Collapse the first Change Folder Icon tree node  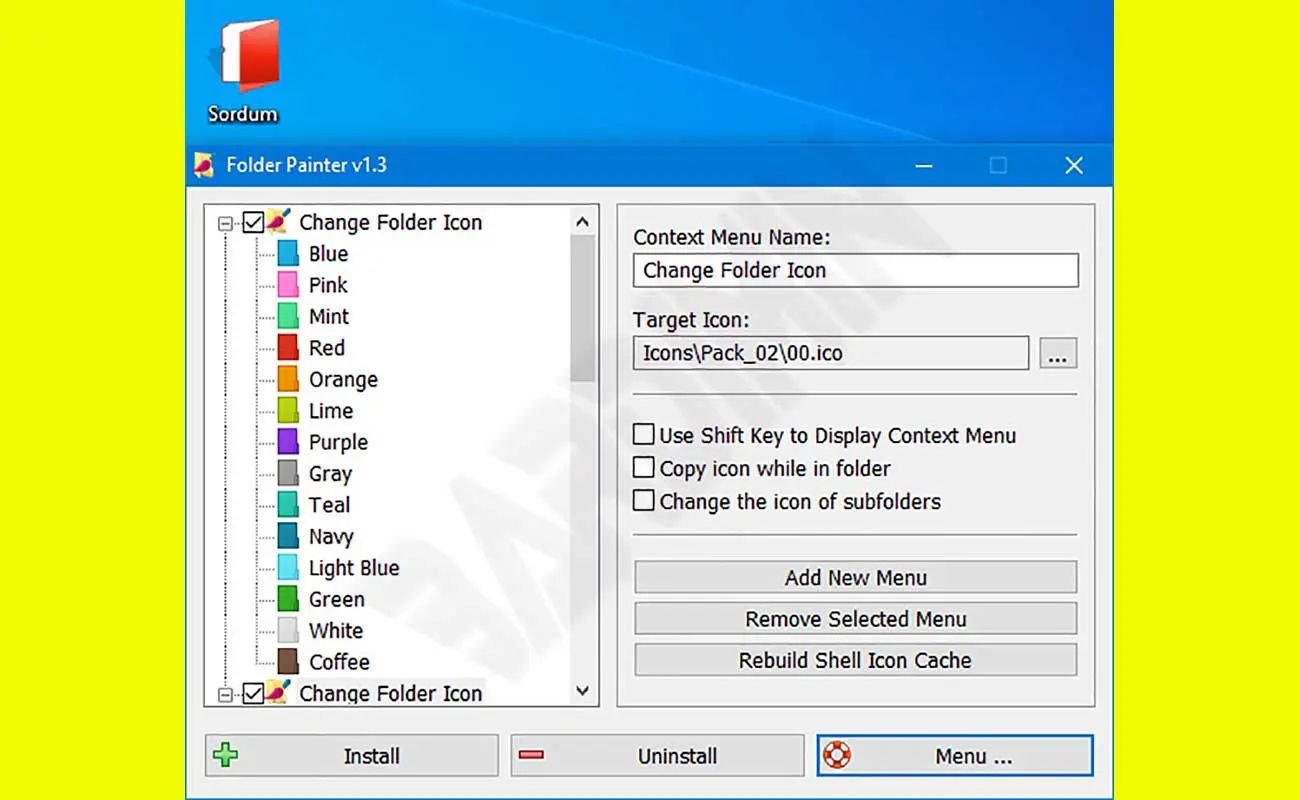[x=225, y=223]
